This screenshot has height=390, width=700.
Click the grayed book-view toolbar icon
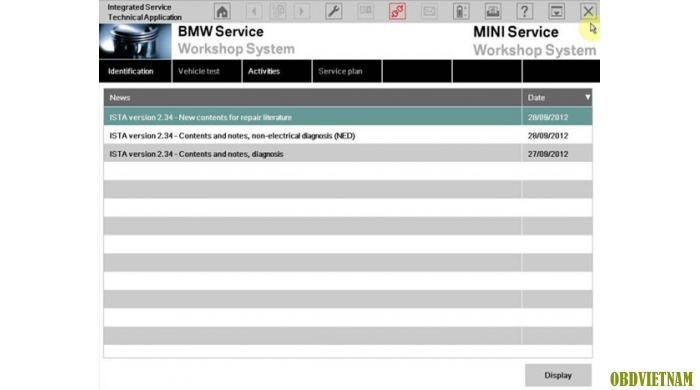[x=366, y=11]
